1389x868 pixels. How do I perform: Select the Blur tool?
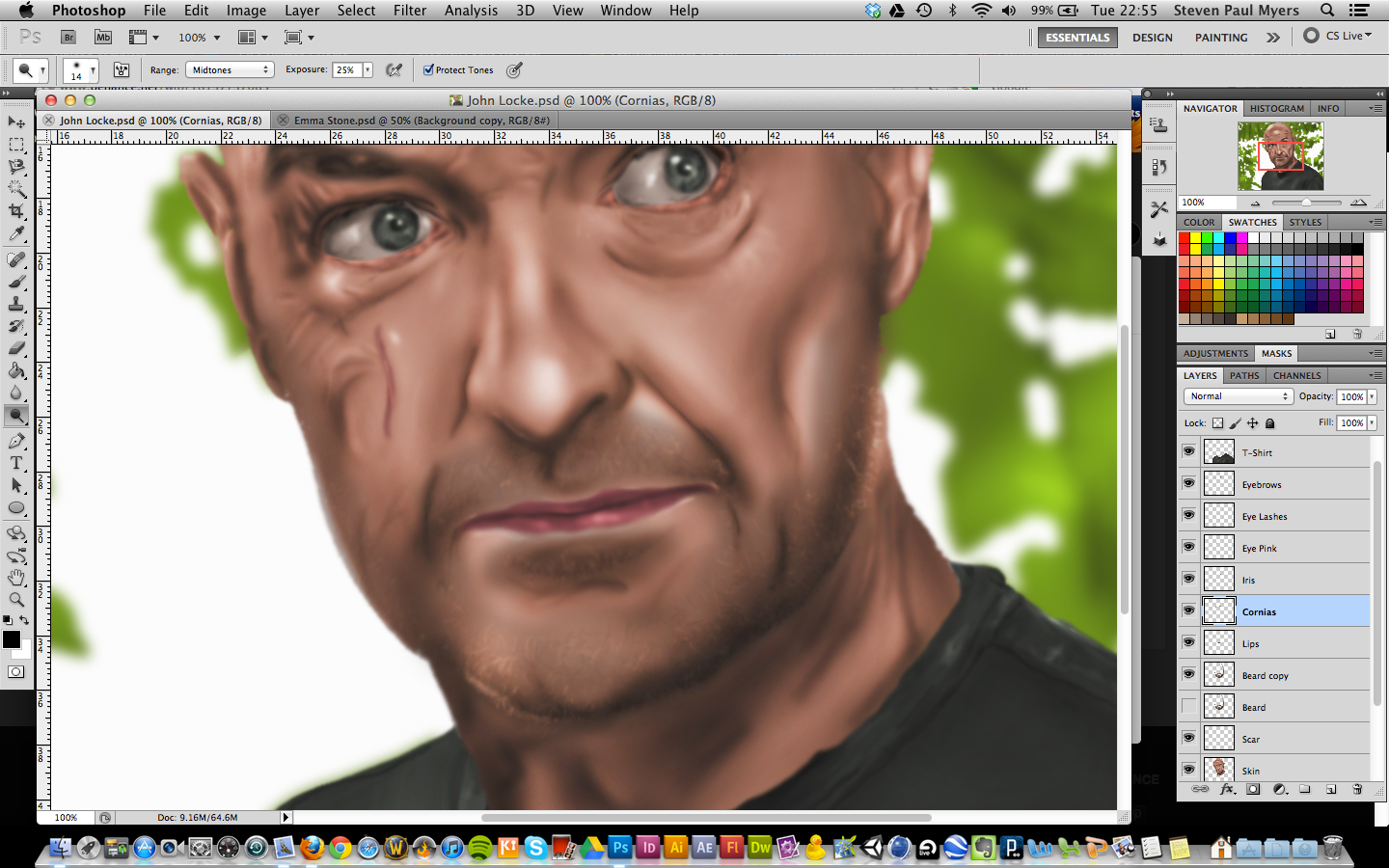16,393
